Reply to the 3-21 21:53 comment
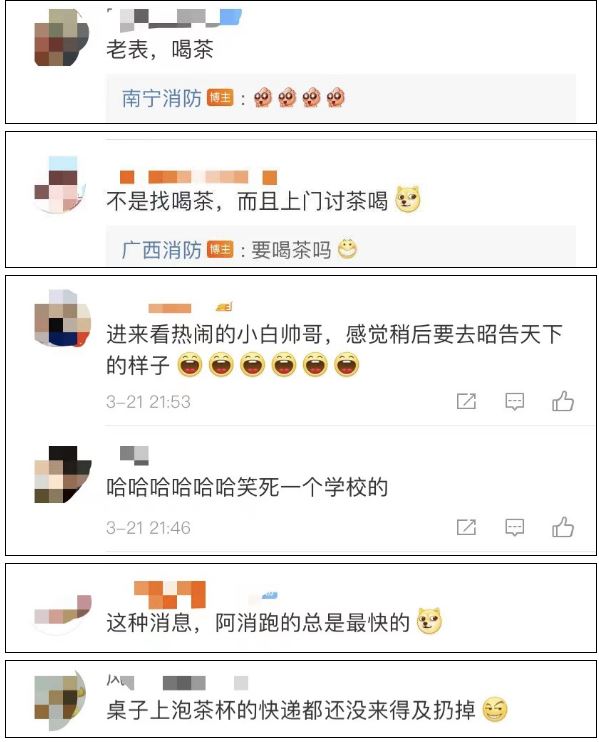This screenshot has width=599, height=742. point(514,402)
